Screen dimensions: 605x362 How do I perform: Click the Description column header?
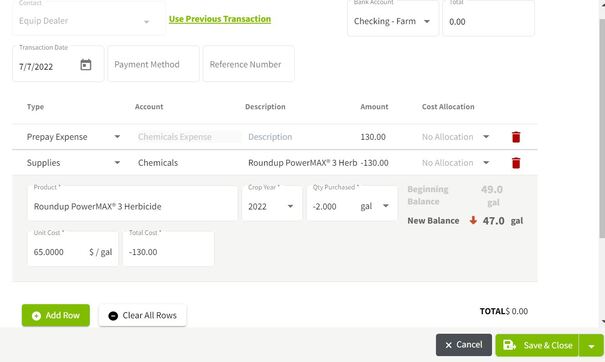(265, 107)
